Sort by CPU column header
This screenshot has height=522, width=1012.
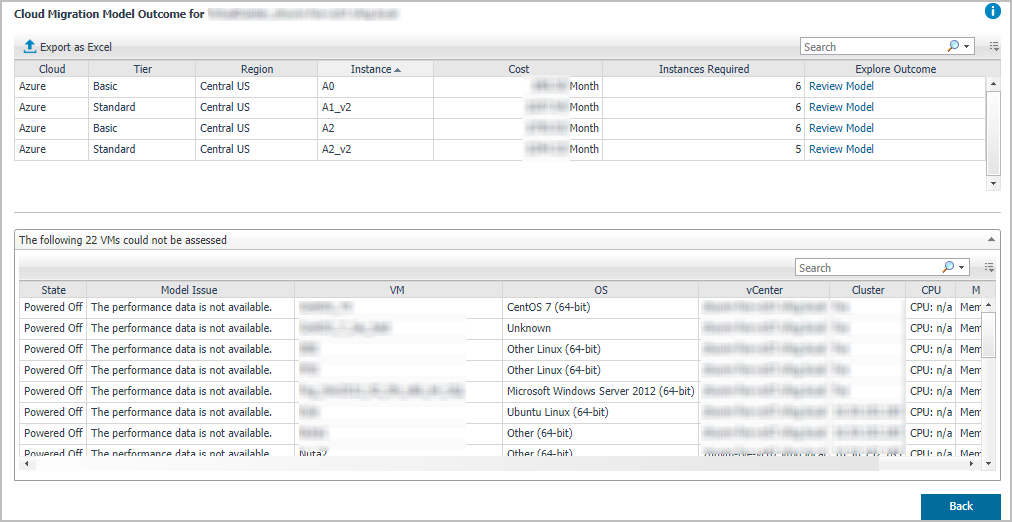click(x=931, y=290)
